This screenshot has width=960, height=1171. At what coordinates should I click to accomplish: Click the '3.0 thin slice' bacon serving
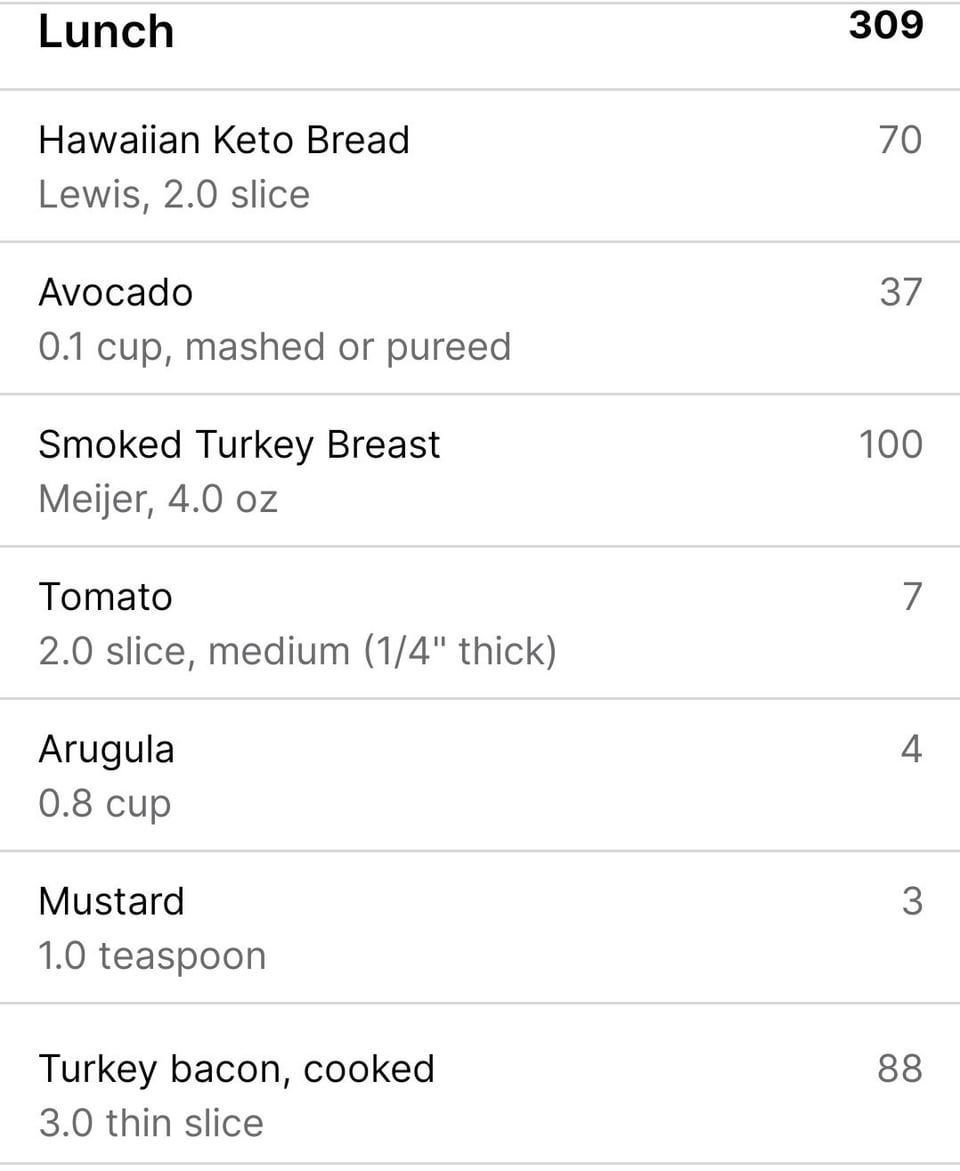tap(152, 1123)
